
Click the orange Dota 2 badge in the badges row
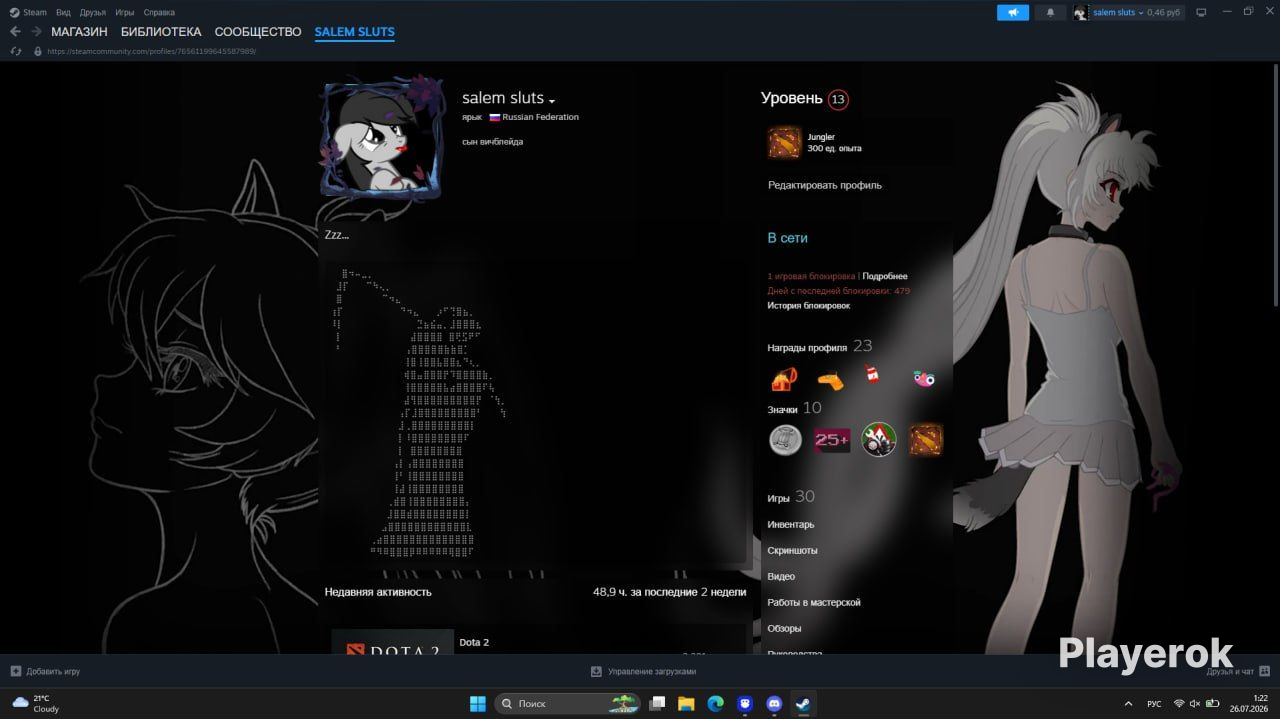coord(926,440)
